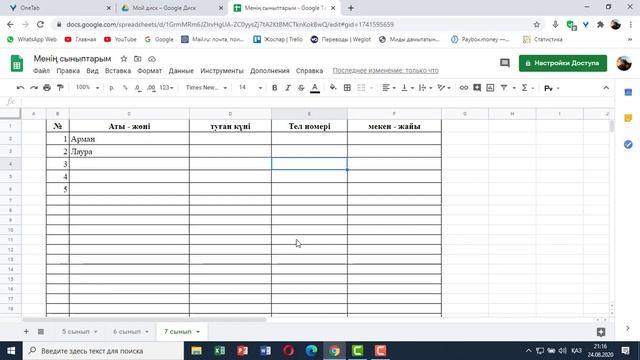
Task: Collapse the menus with the arrow
Action: [606, 88]
